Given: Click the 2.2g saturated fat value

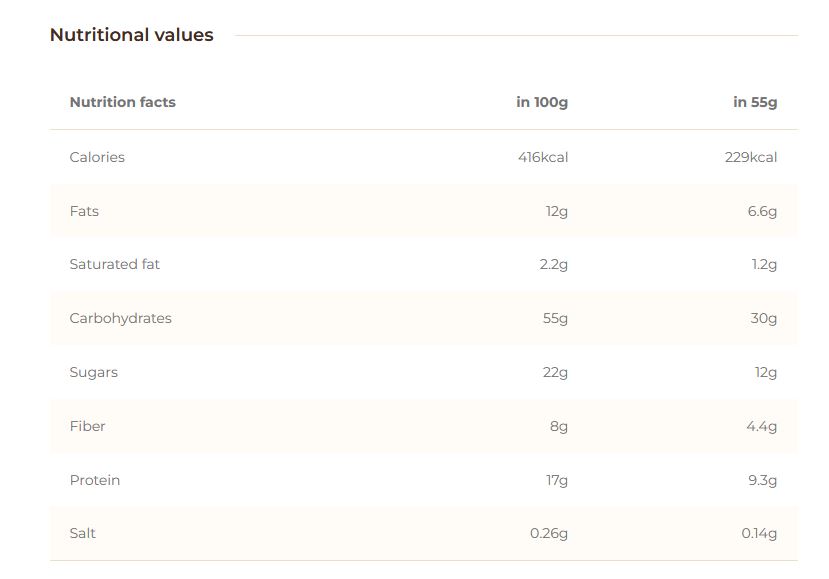Looking at the screenshot, I should (554, 264).
